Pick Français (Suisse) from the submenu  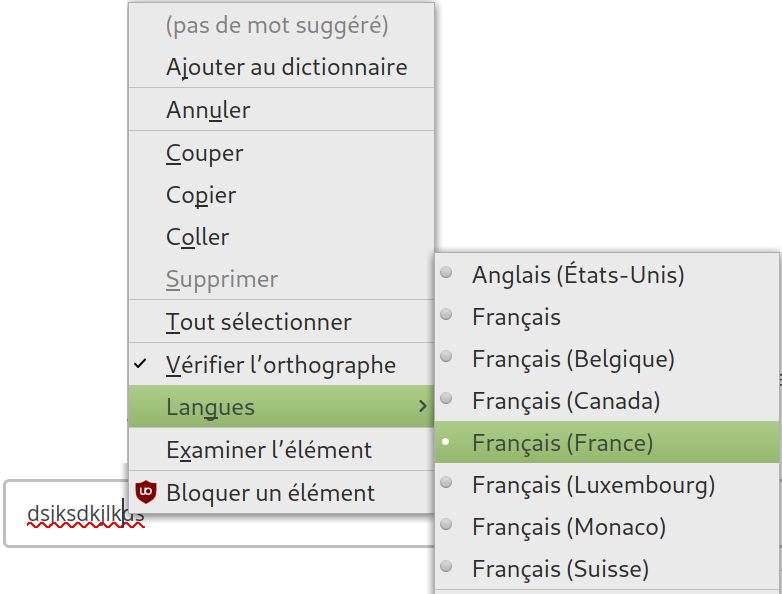click(560, 569)
